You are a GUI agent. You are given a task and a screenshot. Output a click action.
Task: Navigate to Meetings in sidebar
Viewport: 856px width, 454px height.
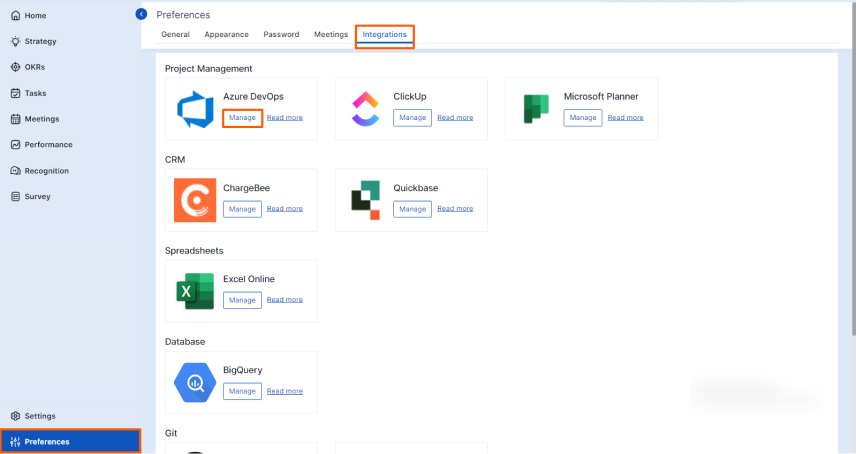(41, 119)
